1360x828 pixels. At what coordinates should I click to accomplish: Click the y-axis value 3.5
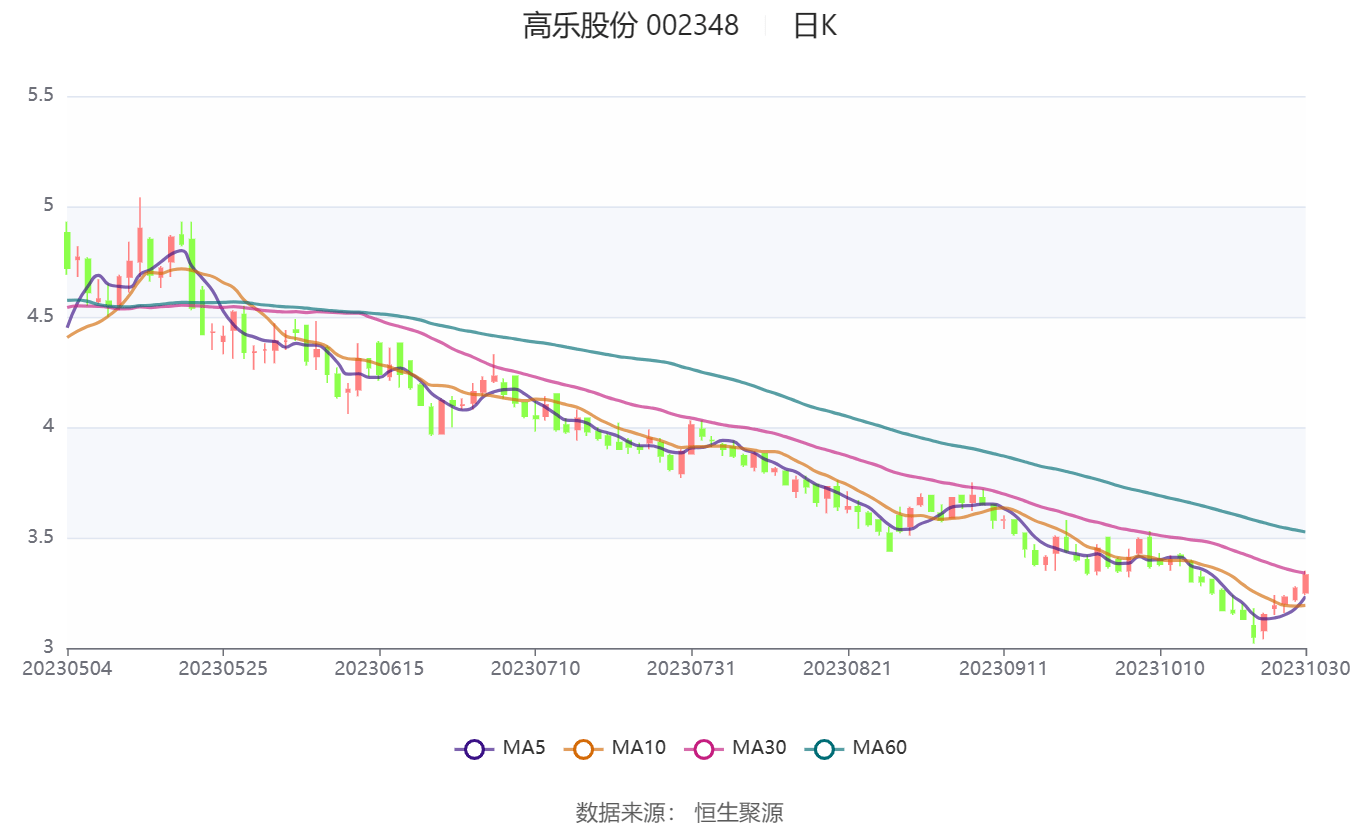[x=40, y=538]
